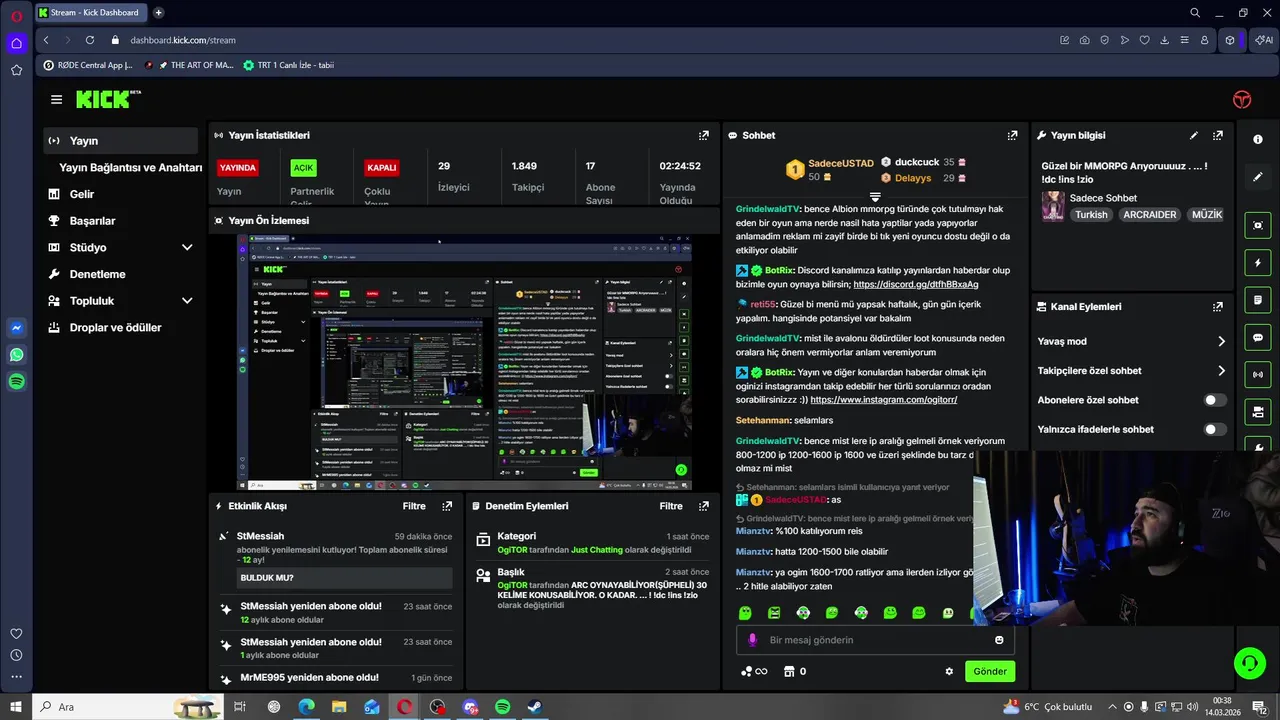1280x720 pixels.
Task: Open WhatsApp in Opera sidebar
Action: 16,354
